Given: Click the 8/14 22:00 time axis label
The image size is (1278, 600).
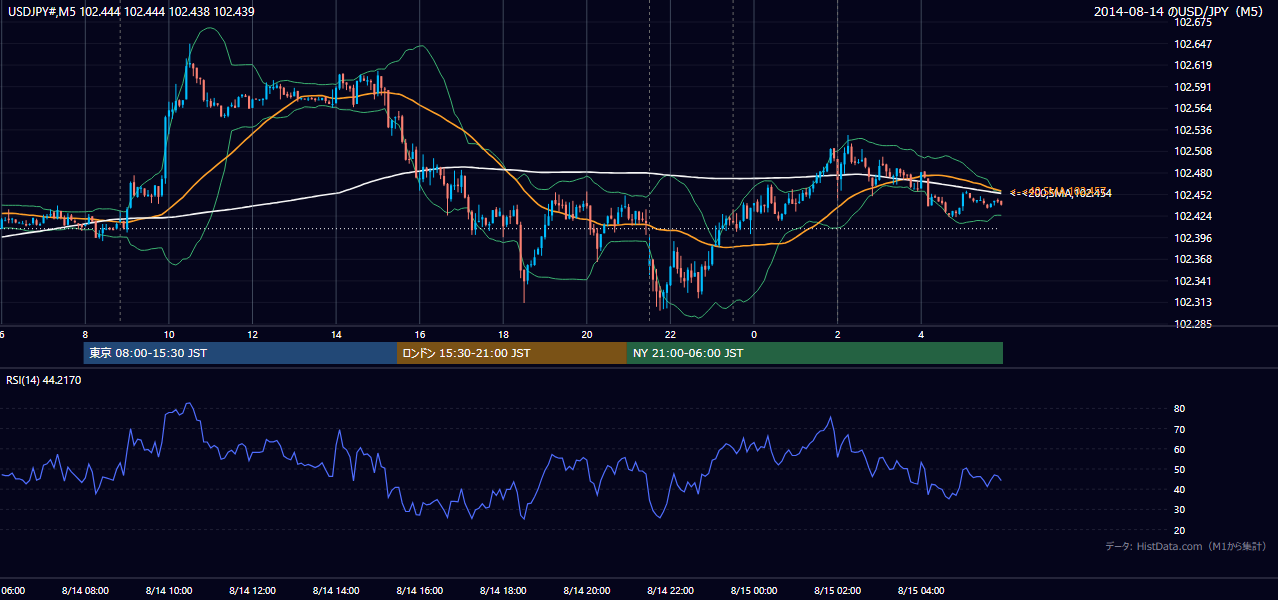Looking at the screenshot, I should tap(670, 590).
